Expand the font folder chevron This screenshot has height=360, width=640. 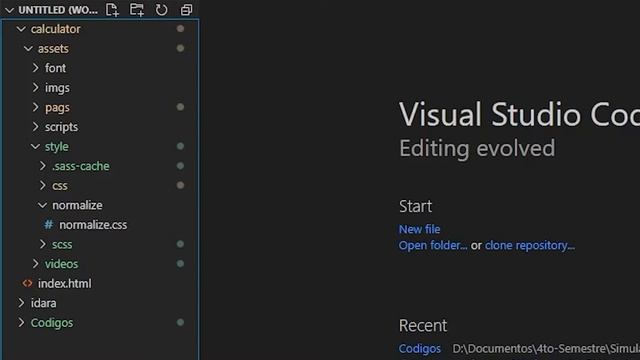[x=36, y=68]
